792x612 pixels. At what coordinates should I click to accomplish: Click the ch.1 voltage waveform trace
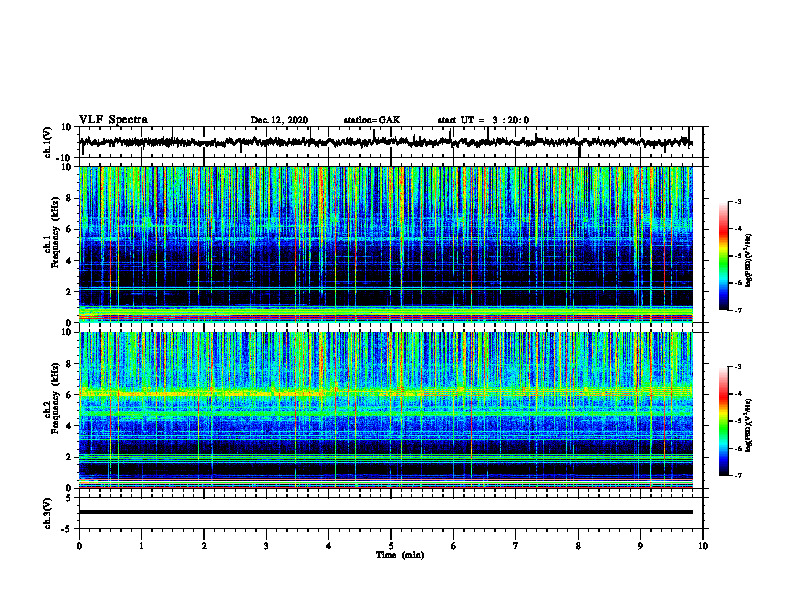pos(386,142)
